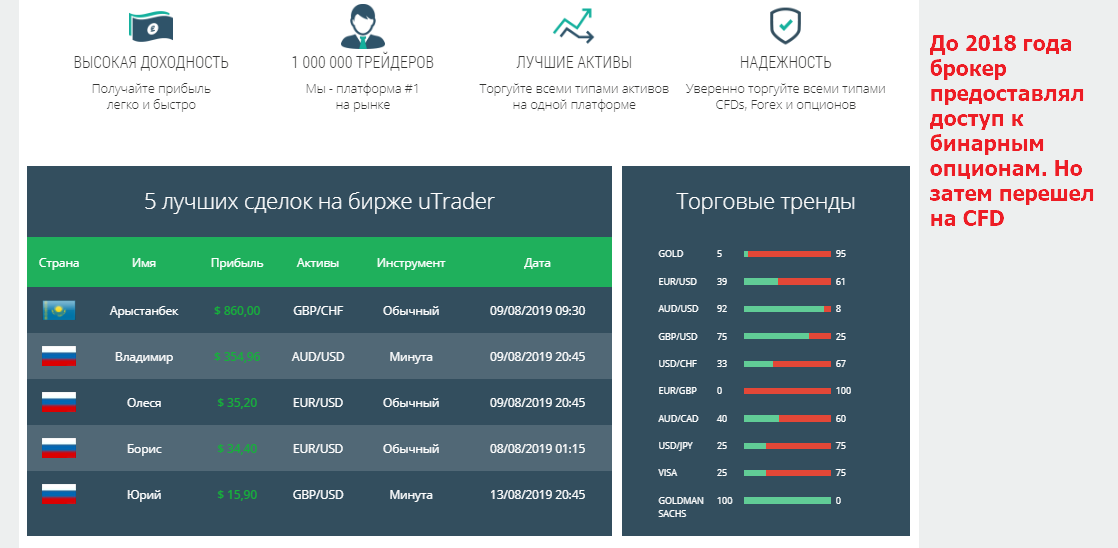
Task: Click the name Борис
Action: pos(144,449)
